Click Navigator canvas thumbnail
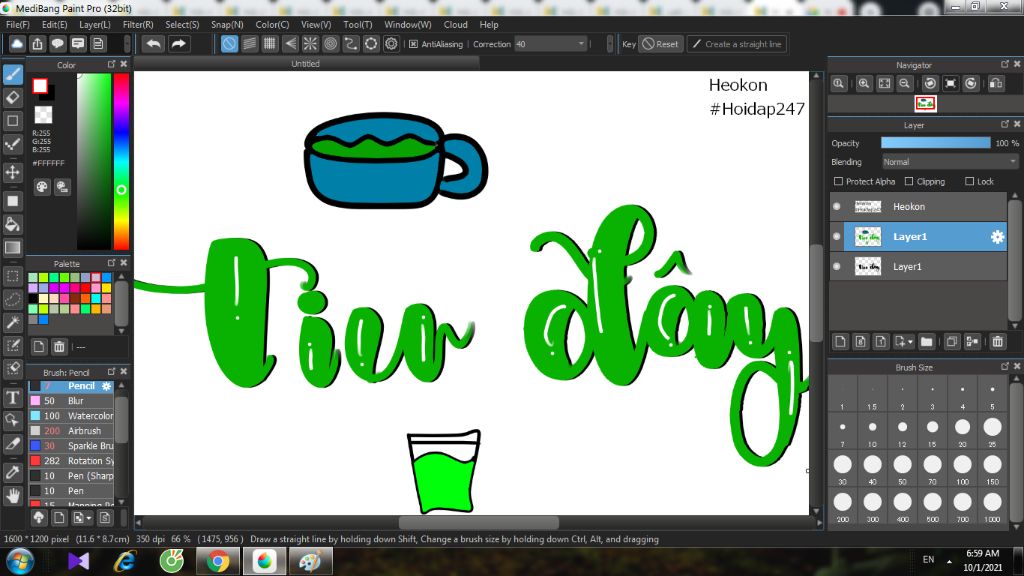 point(925,104)
